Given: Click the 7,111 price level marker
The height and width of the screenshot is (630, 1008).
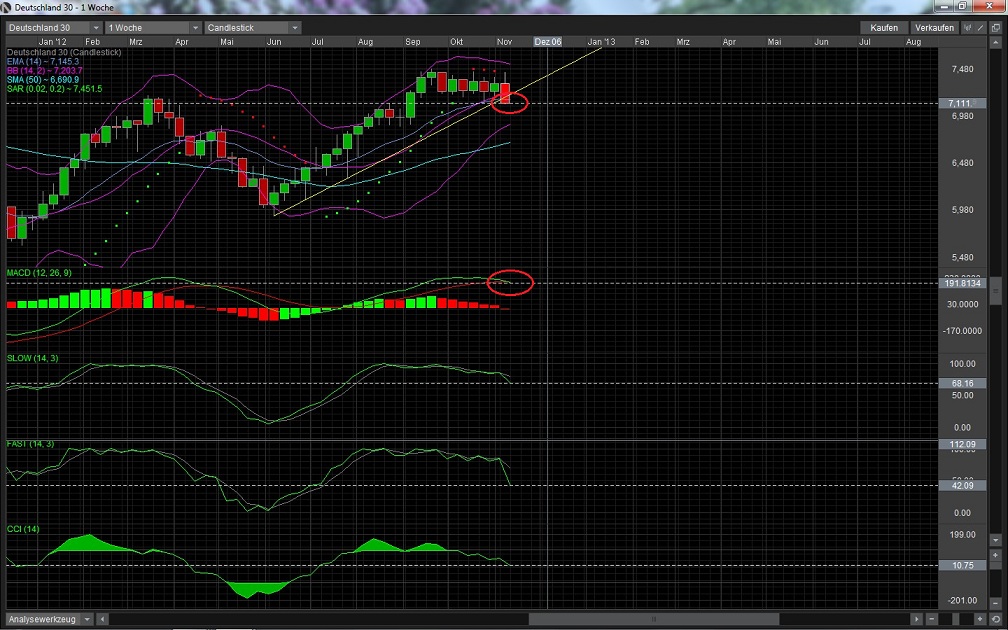Looking at the screenshot, I should click(962, 102).
